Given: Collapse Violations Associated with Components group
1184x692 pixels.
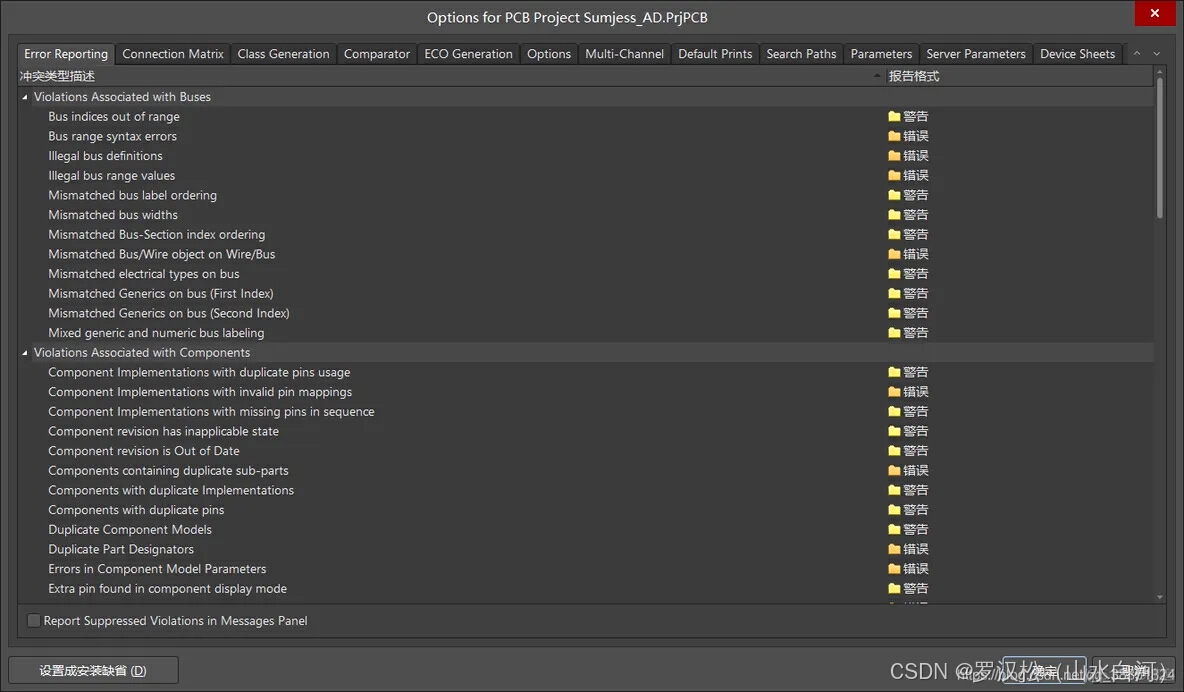Looking at the screenshot, I should [x=25, y=353].
